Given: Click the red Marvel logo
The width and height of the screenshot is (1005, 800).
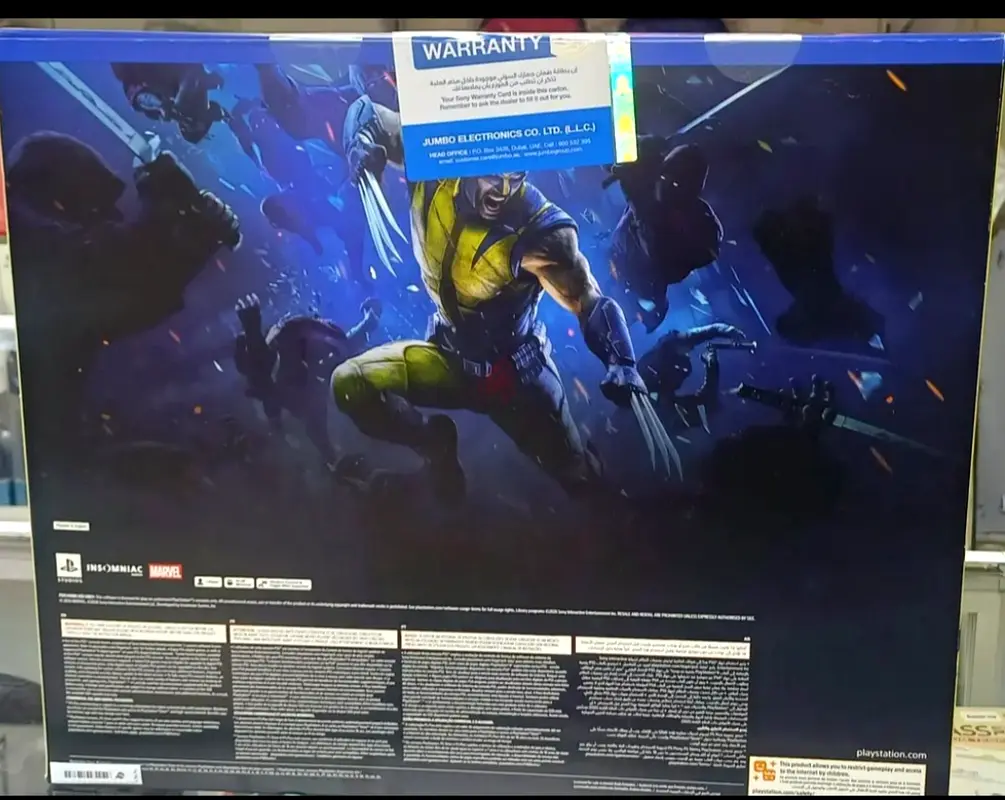Looking at the screenshot, I should pyautogui.click(x=165, y=571).
